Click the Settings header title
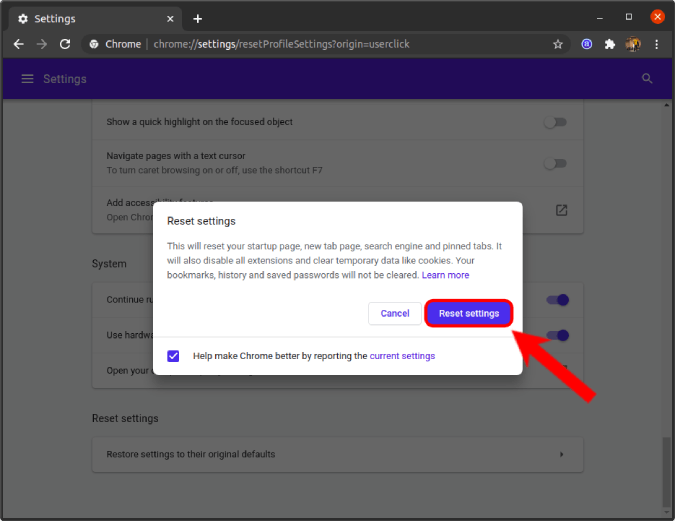This screenshot has width=675, height=521. [x=65, y=79]
